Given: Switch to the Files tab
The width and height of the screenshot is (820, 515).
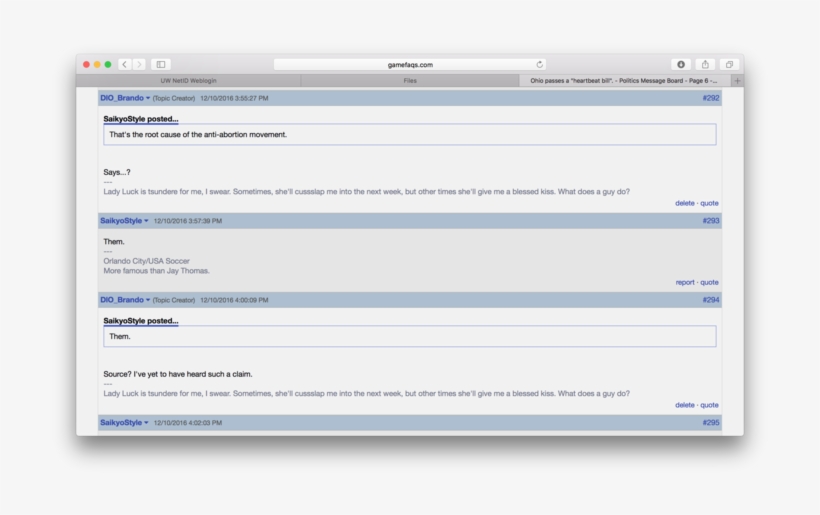Looking at the screenshot, I should pyautogui.click(x=410, y=81).
